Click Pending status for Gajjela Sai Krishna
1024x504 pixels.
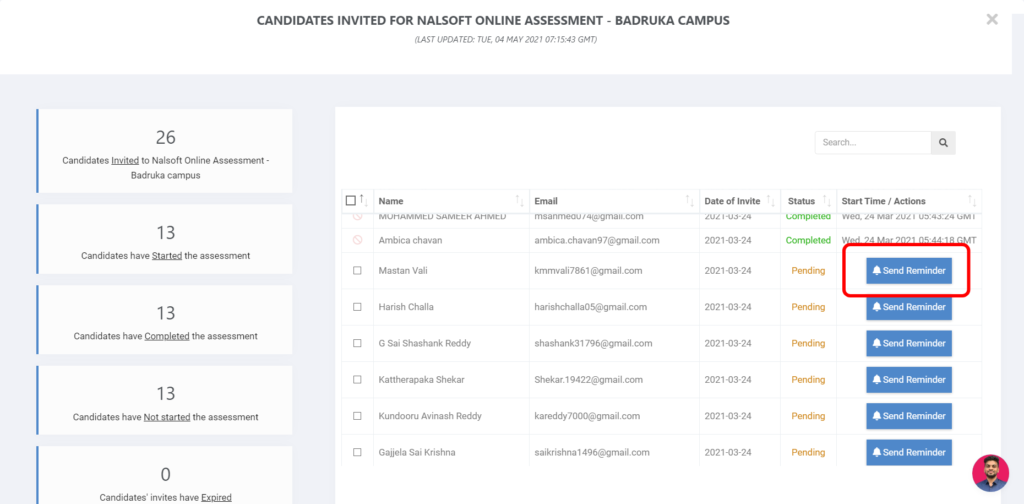pos(808,452)
